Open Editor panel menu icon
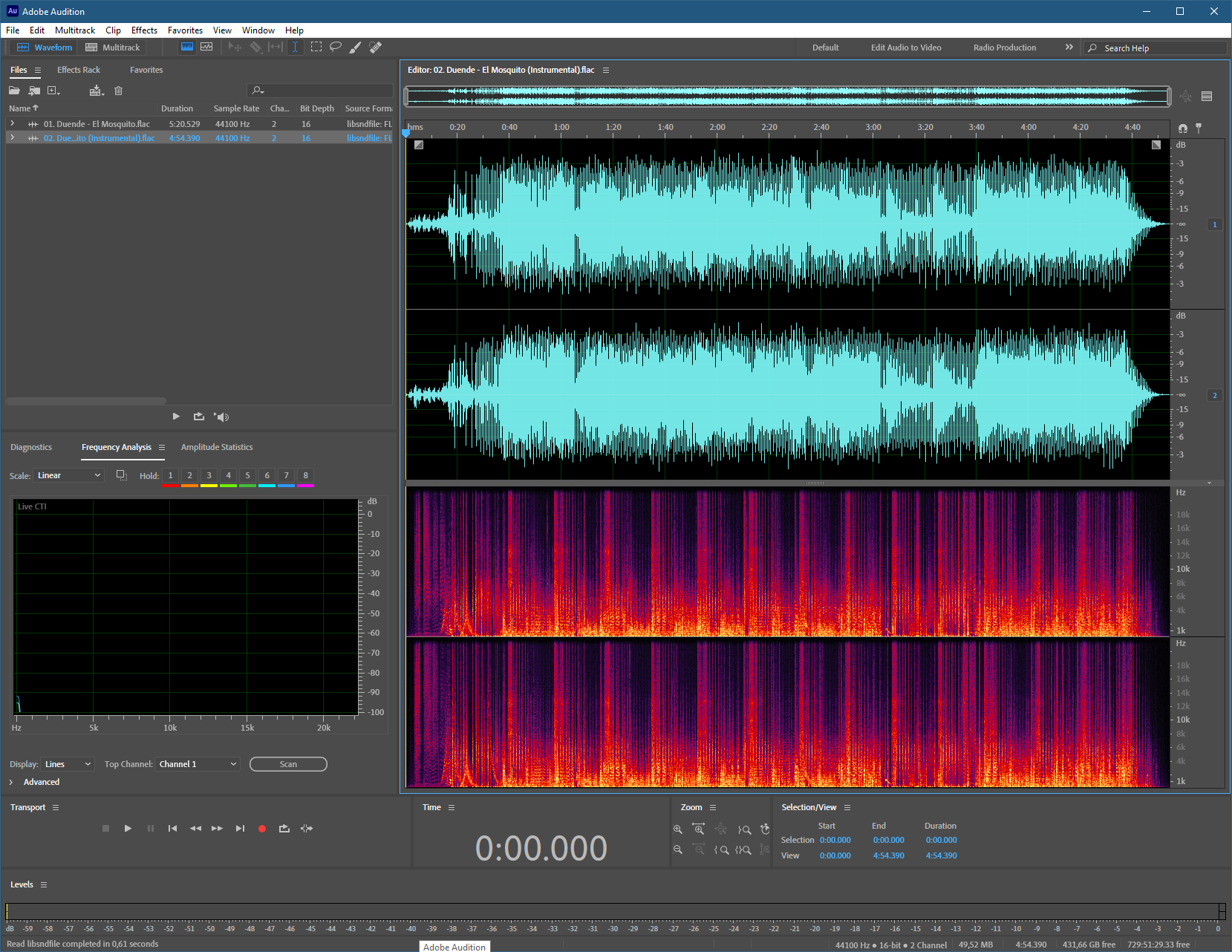Viewport: 1232px width, 952px height. coord(606,70)
